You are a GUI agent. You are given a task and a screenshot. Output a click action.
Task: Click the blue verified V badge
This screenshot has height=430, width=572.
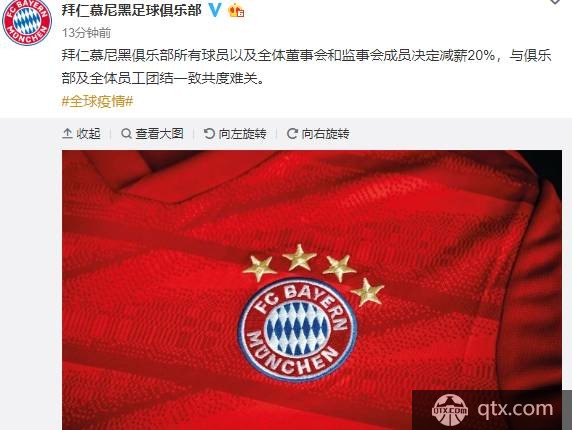pyautogui.click(x=215, y=10)
